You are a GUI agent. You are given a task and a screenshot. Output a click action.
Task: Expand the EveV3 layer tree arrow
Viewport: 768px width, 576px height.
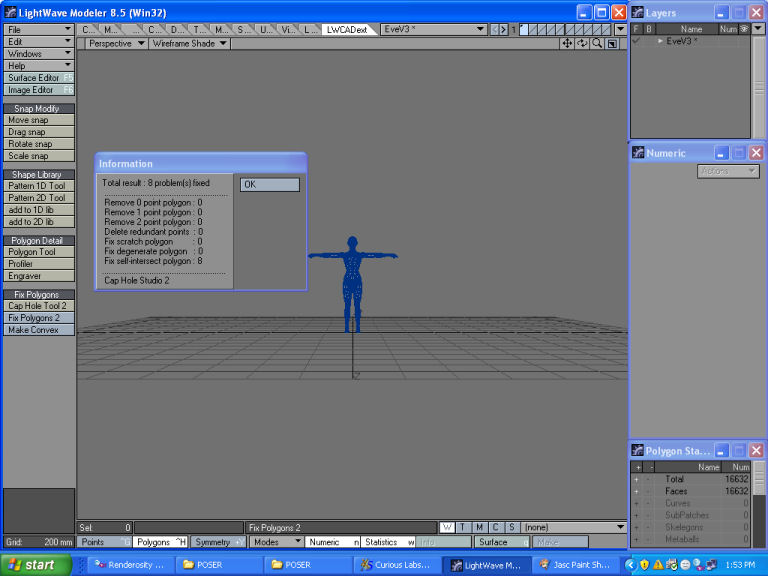coord(660,41)
